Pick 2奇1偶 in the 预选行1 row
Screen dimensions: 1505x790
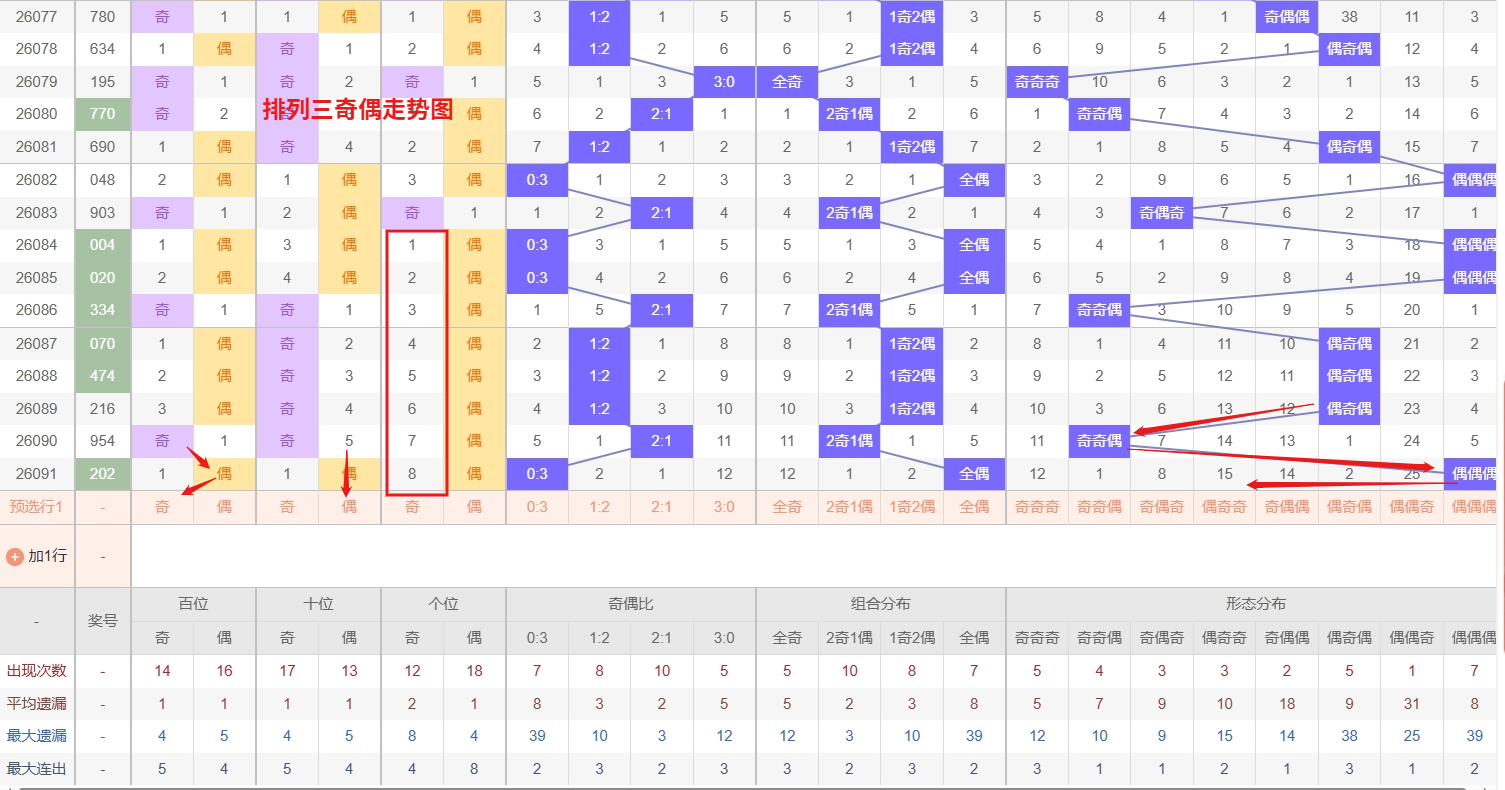pyautogui.click(x=849, y=507)
